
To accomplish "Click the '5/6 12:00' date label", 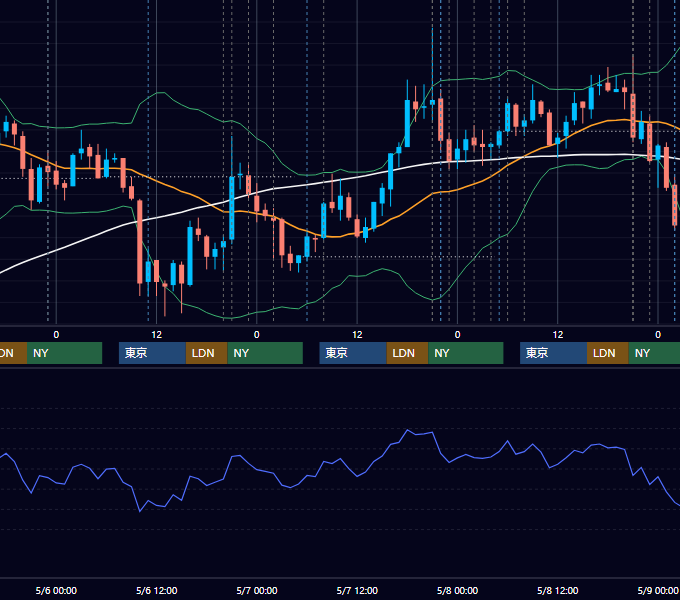I will 157,590.
